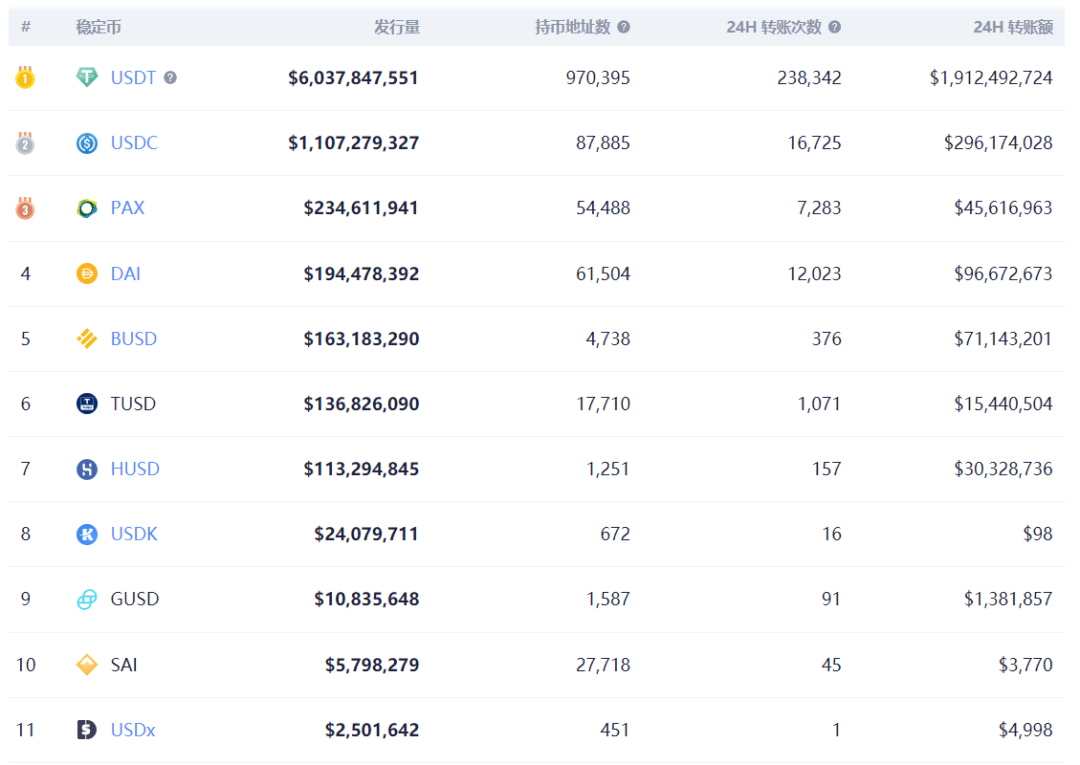
Task: Click the 发行量 column header
Action: (397, 27)
